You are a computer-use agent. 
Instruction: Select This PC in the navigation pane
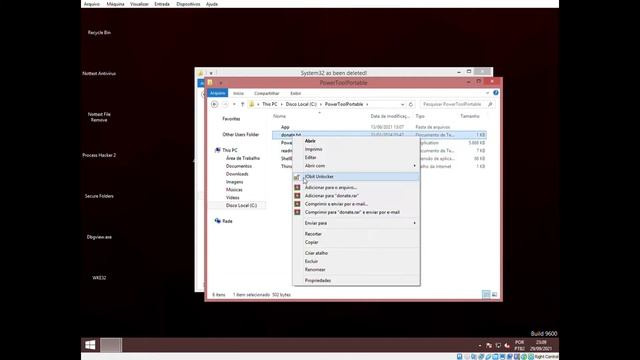tap(229, 150)
